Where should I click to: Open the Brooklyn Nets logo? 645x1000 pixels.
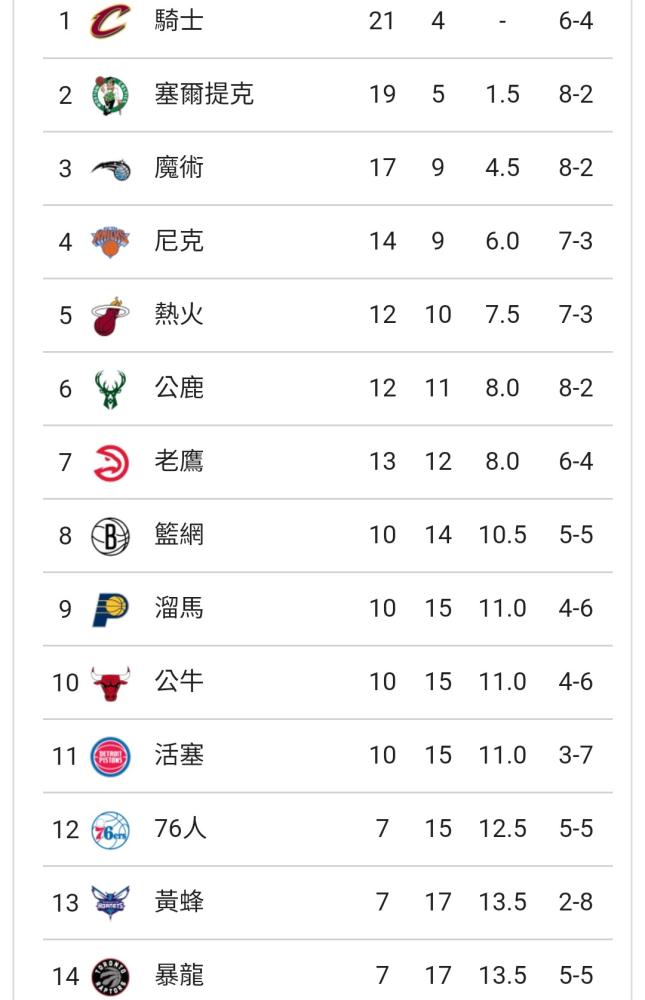coord(110,536)
